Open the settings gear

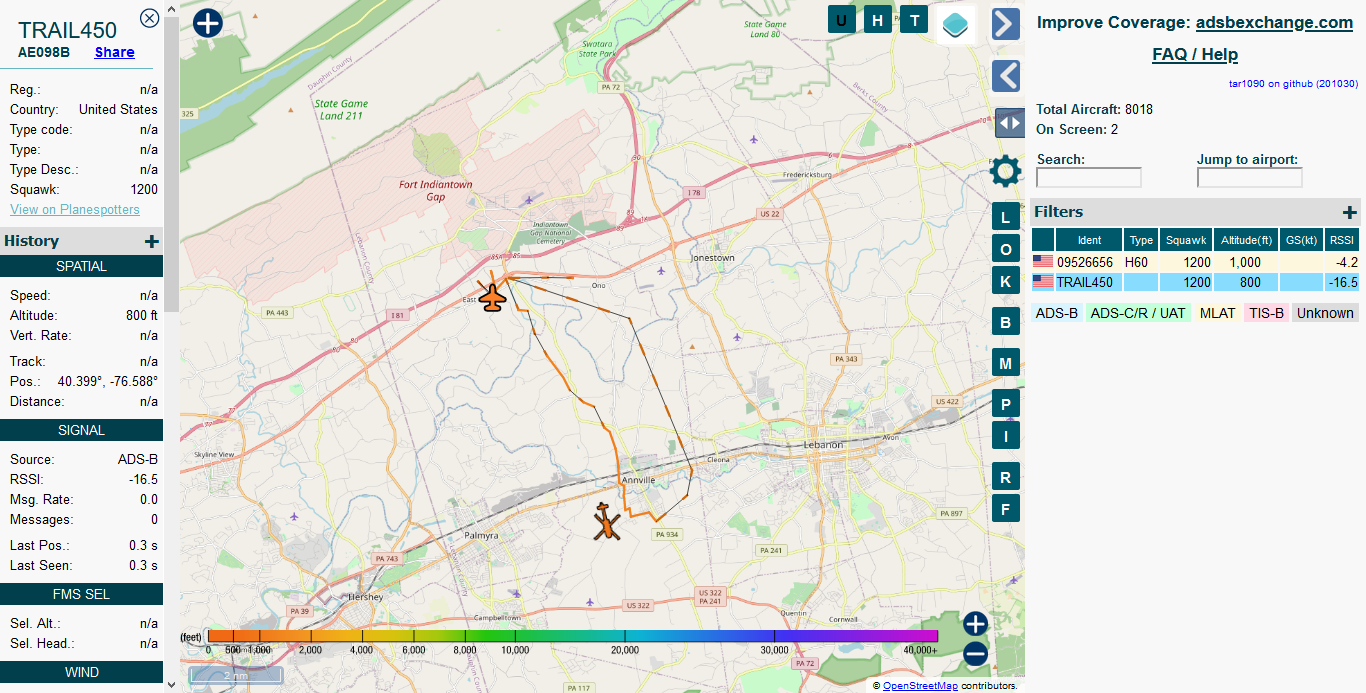pyautogui.click(x=1005, y=171)
